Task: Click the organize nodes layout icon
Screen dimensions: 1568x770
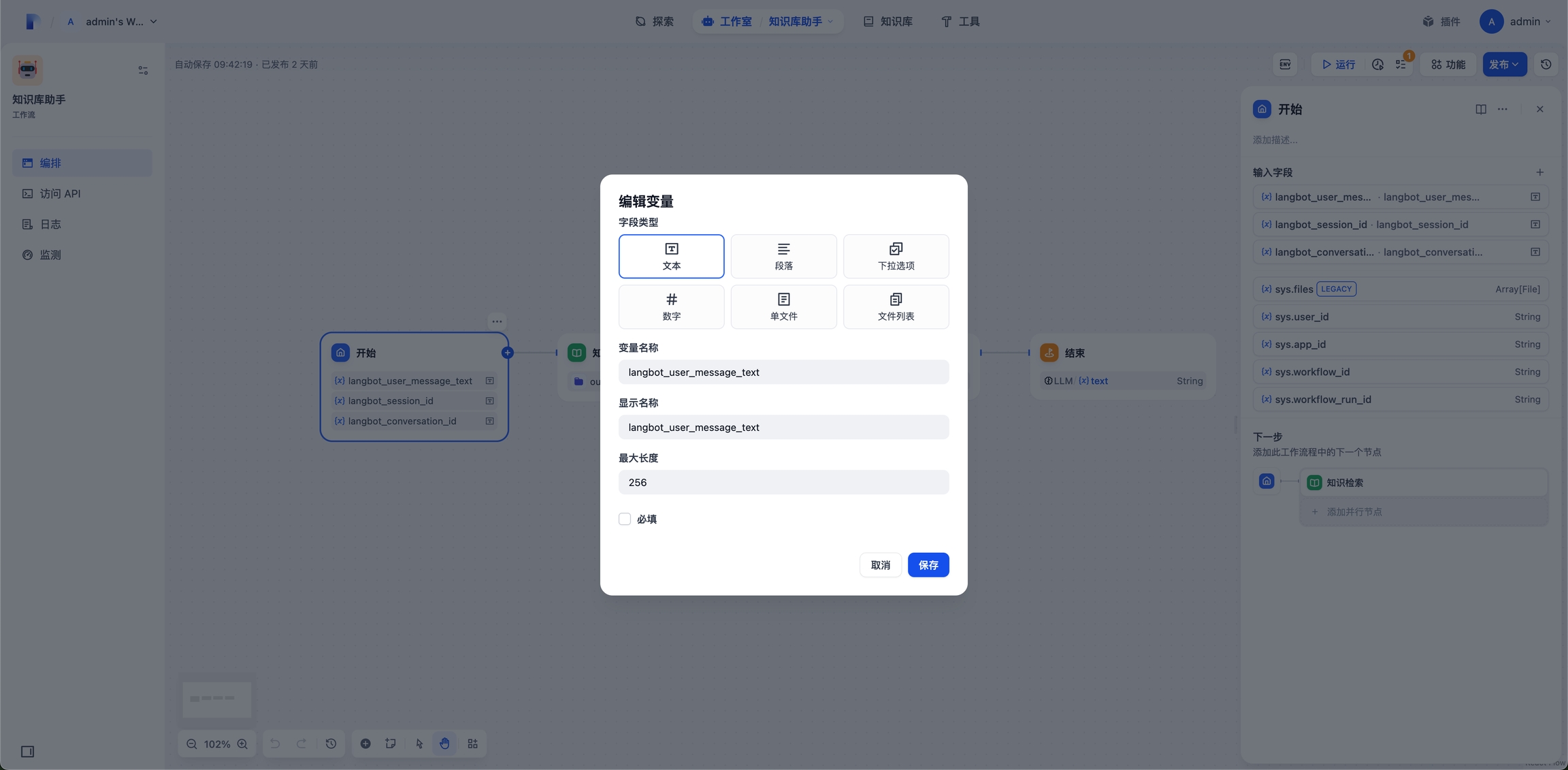Action: pyautogui.click(x=472, y=743)
